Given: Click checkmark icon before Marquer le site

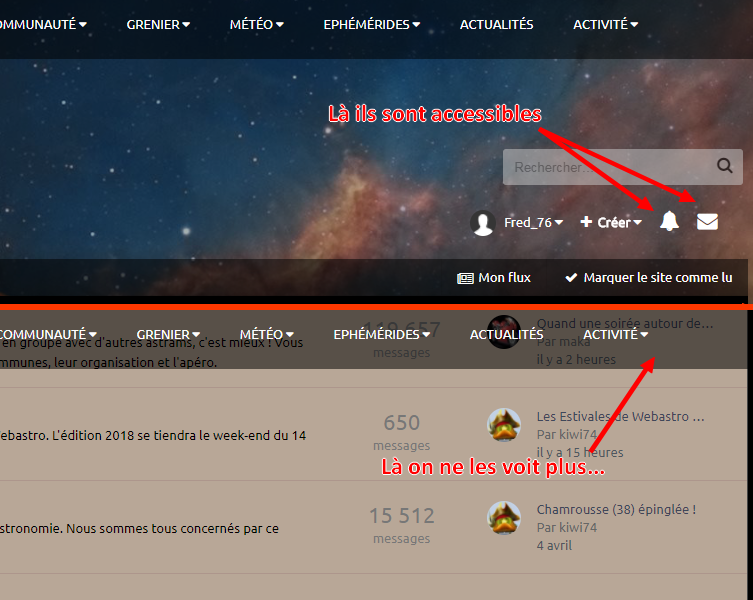Looking at the screenshot, I should 571,278.
